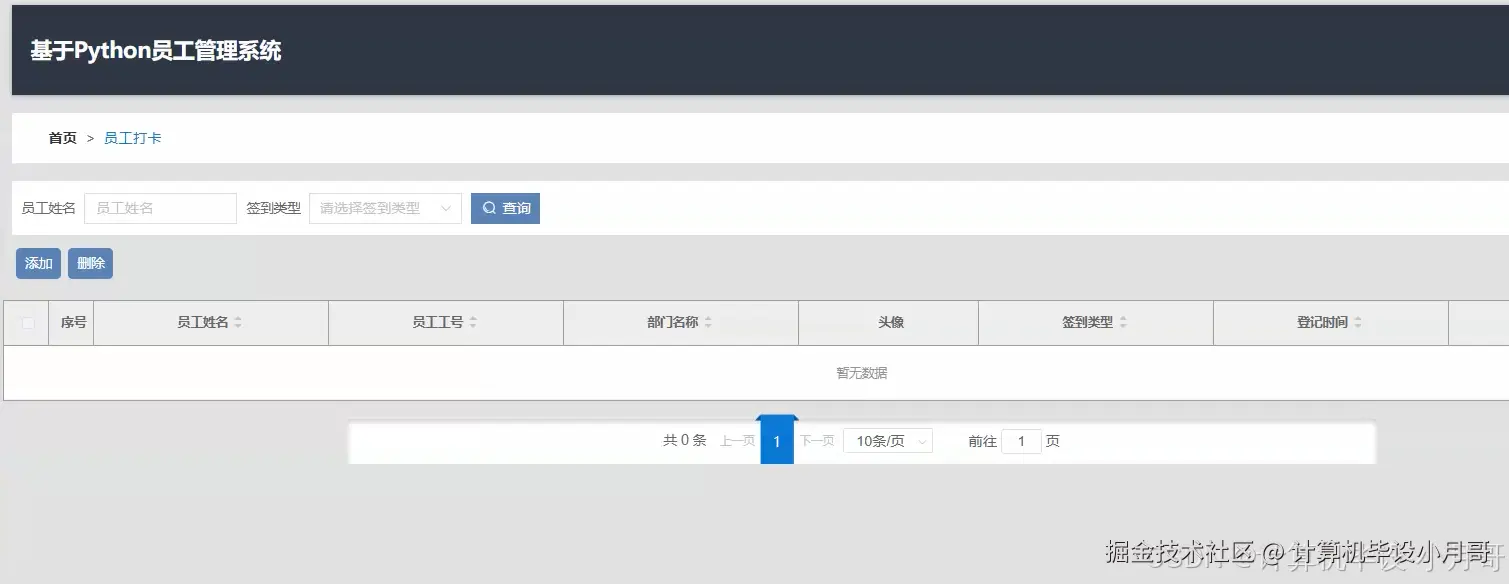Select 员工打卡 in the breadcrumb

(134, 138)
